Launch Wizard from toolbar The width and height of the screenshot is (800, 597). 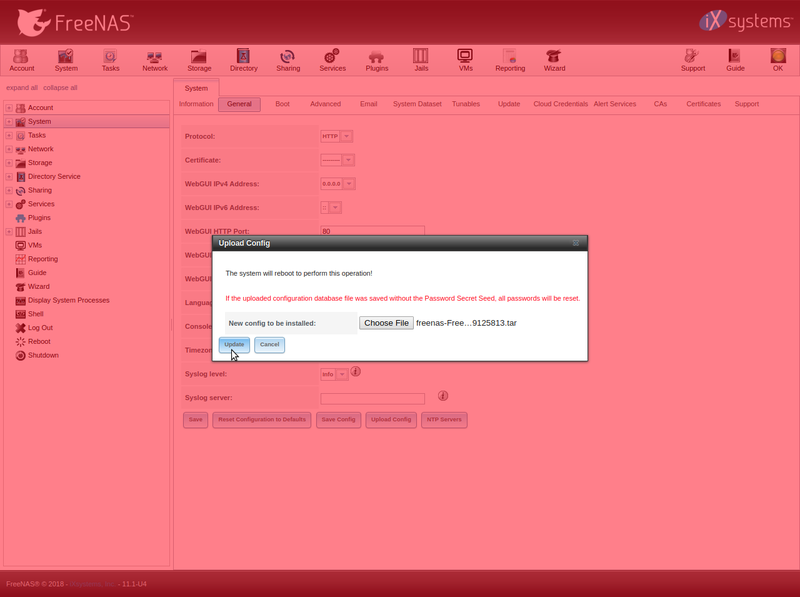point(554,60)
